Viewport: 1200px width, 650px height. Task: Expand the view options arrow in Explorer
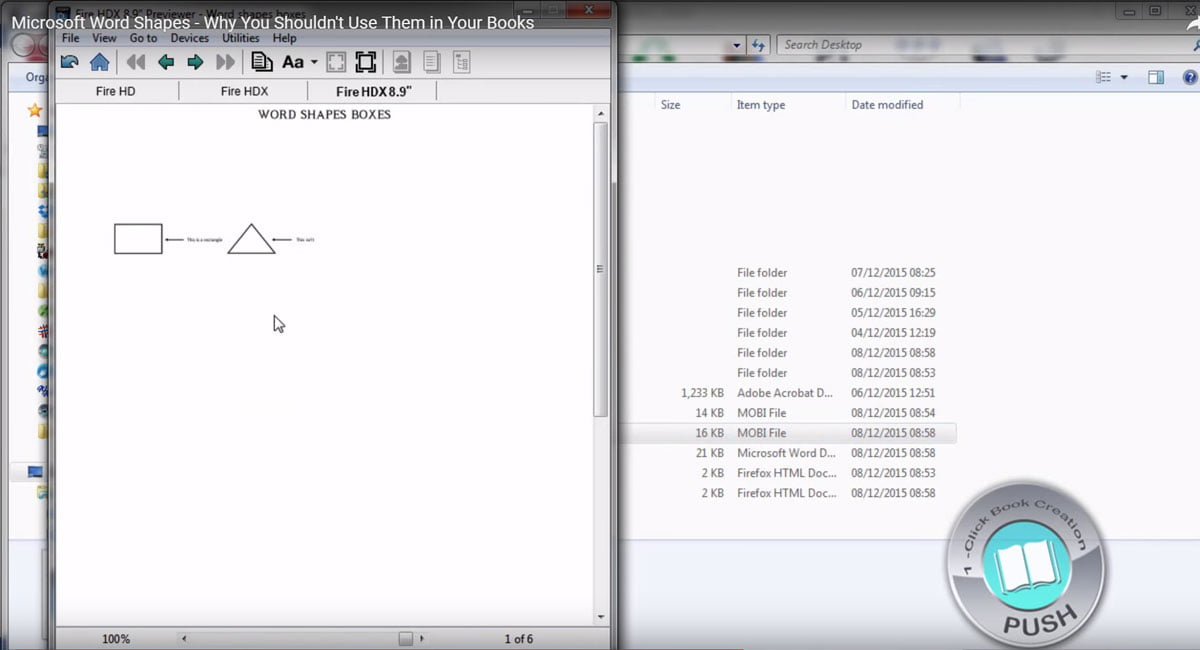(x=1124, y=77)
